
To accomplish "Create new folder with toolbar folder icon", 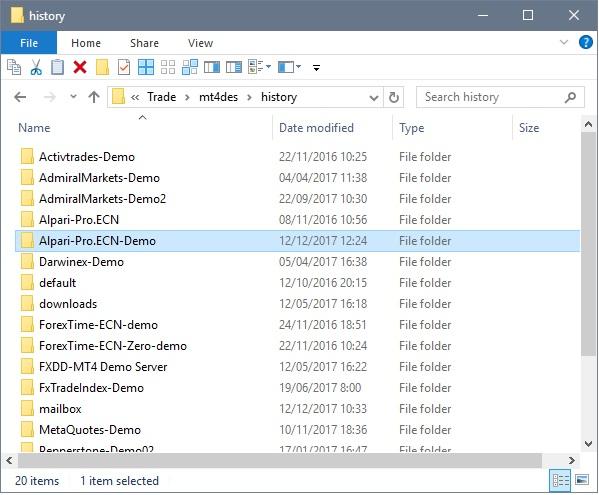I will click(102, 67).
